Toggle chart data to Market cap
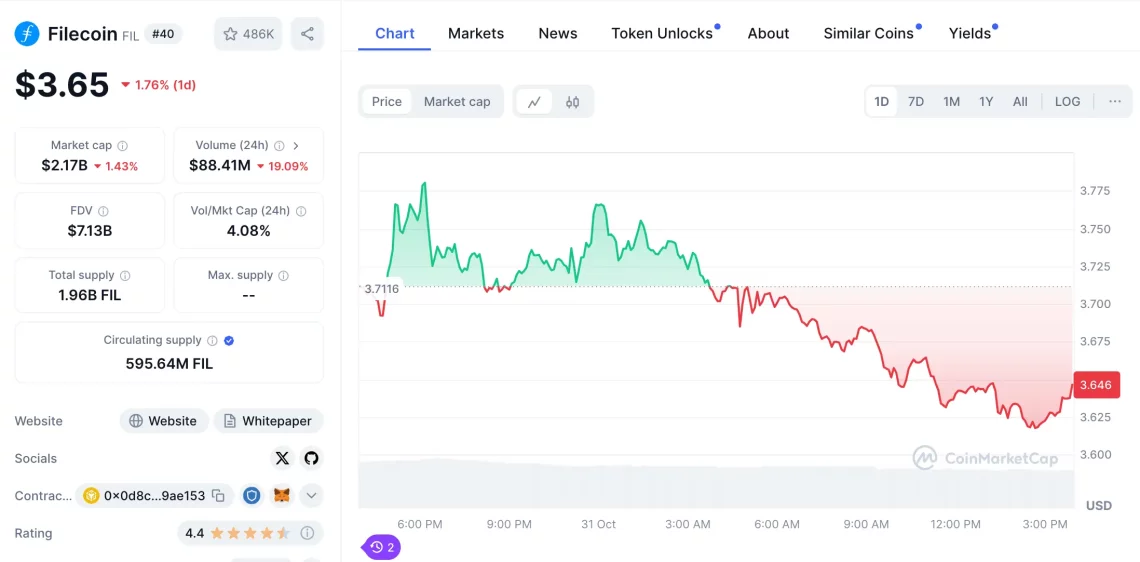 [x=457, y=102]
